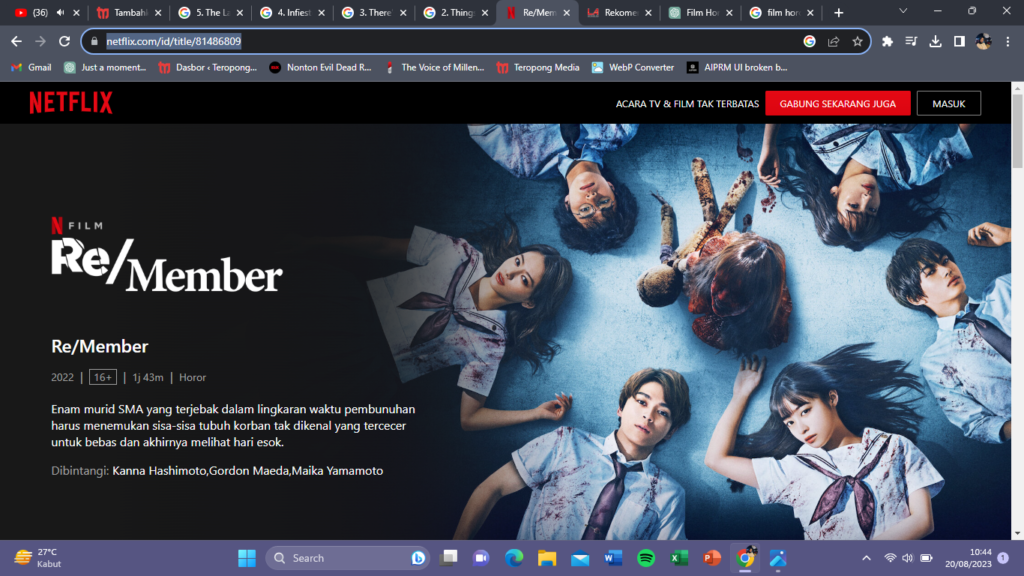This screenshot has width=1024, height=576.
Task: Click the browser forward arrow
Action: pos(40,41)
